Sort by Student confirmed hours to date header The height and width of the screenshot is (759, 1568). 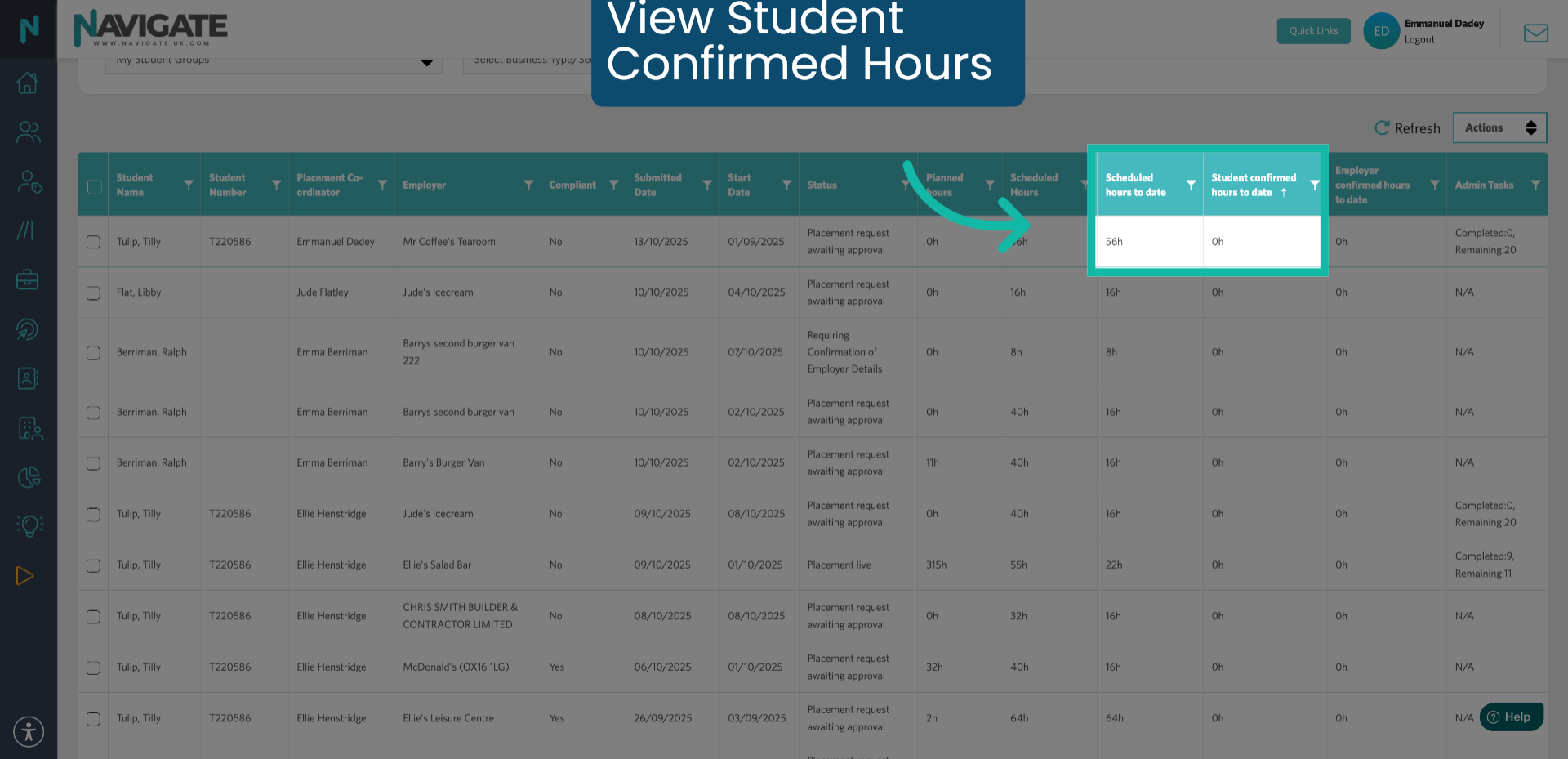1253,185
